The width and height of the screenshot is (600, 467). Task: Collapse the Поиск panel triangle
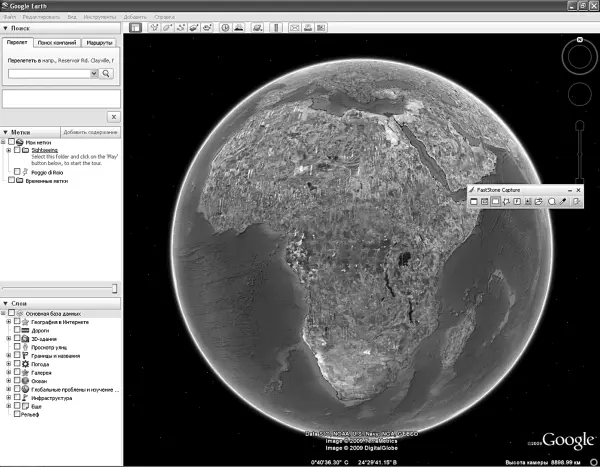pyautogui.click(x=5, y=28)
